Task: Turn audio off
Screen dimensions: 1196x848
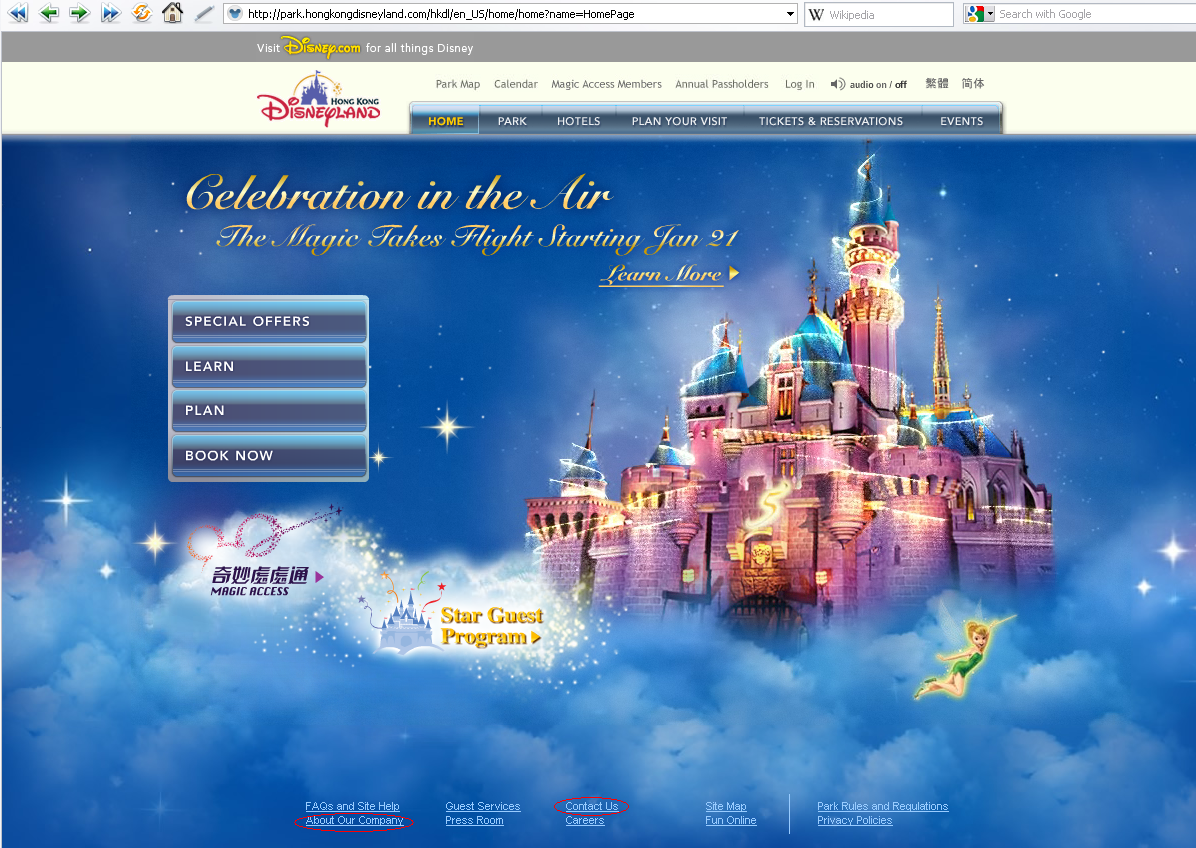Action: click(x=901, y=85)
